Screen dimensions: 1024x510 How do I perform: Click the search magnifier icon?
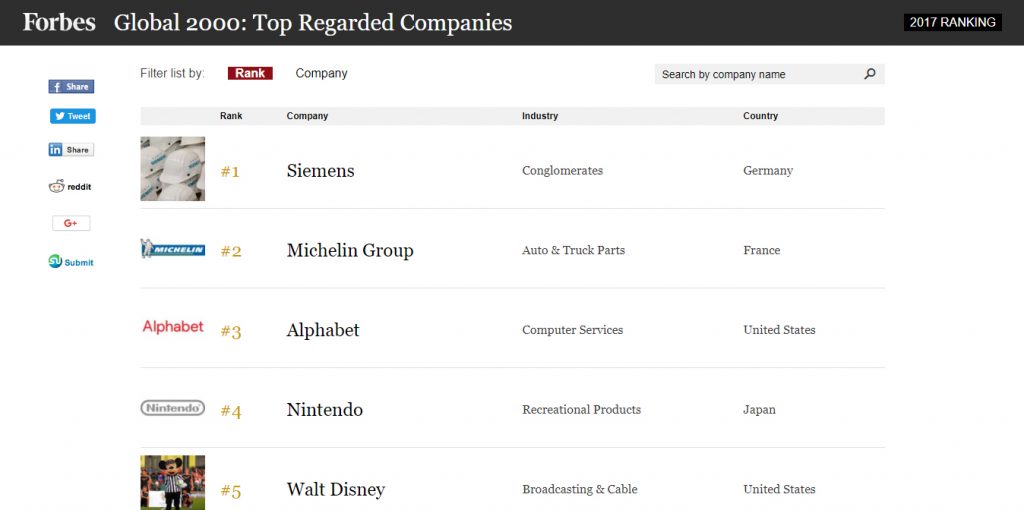point(869,74)
